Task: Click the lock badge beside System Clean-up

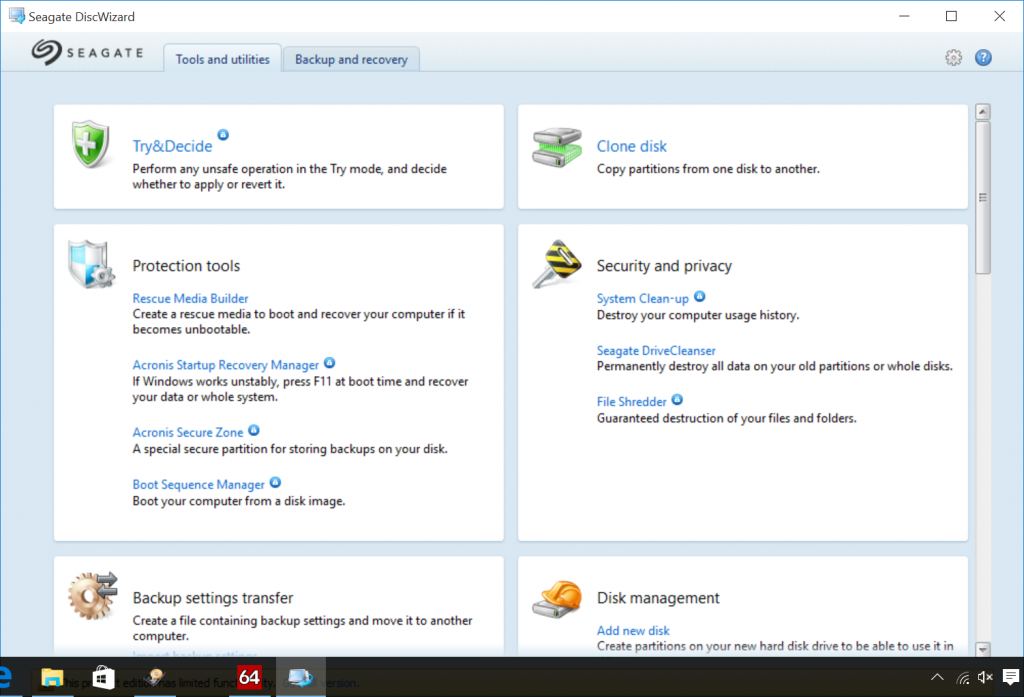Action: [699, 297]
